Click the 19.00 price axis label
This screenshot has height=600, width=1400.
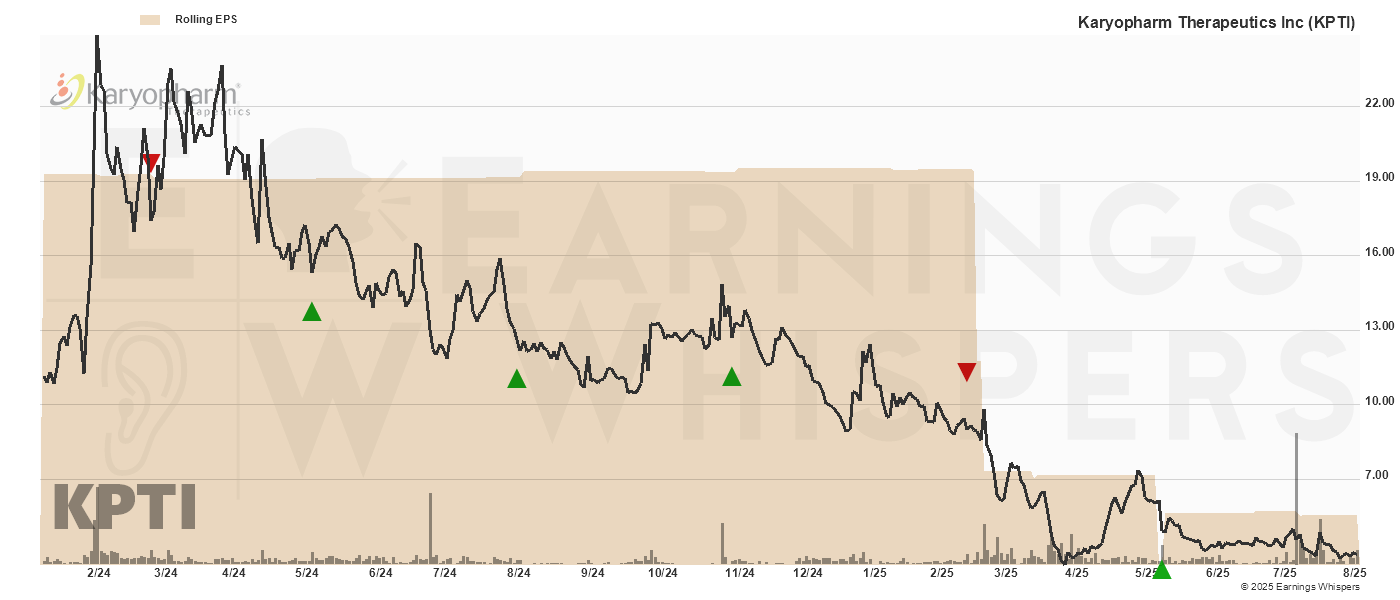(1379, 177)
